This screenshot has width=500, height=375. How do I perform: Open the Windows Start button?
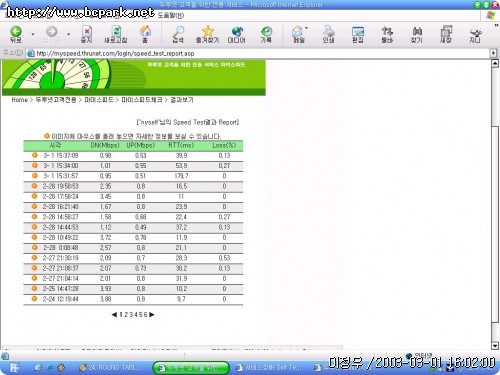point(14,368)
